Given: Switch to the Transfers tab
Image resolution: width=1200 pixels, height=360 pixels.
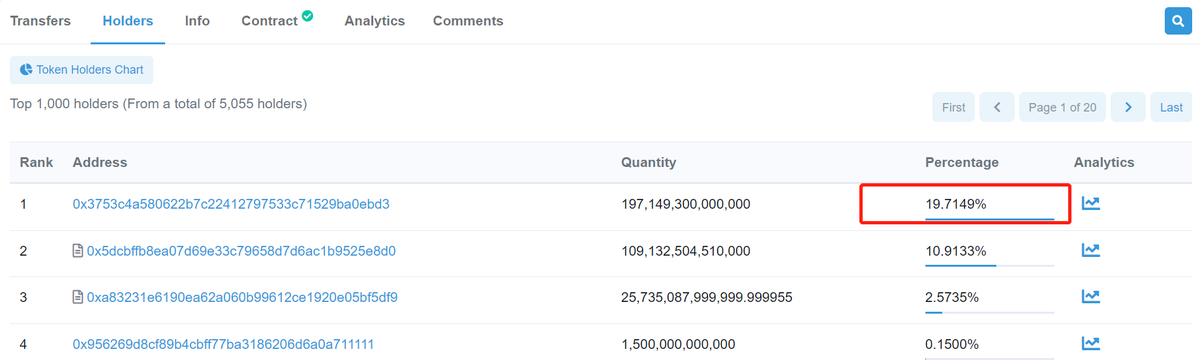Looking at the screenshot, I should [x=41, y=21].
